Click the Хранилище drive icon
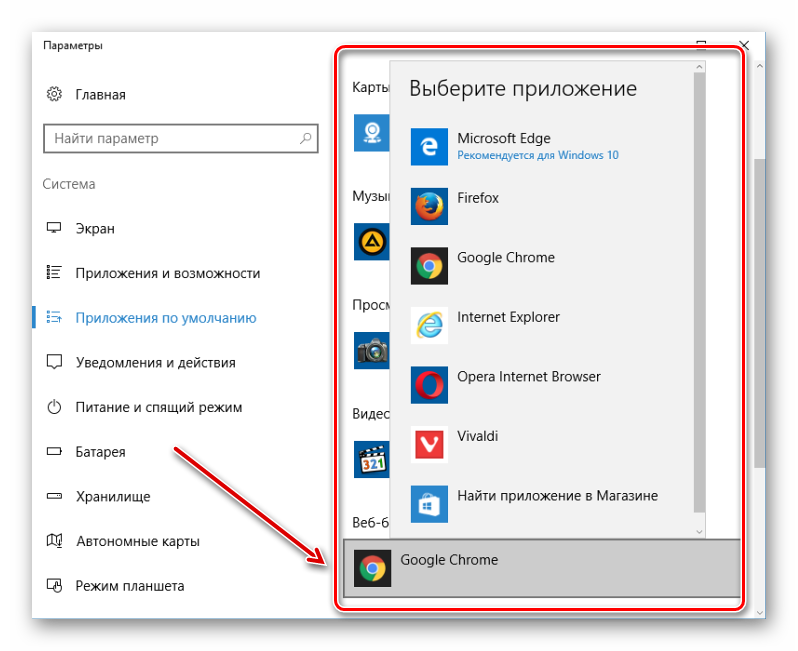This screenshot has height=651, width=798. click(54, 496)
